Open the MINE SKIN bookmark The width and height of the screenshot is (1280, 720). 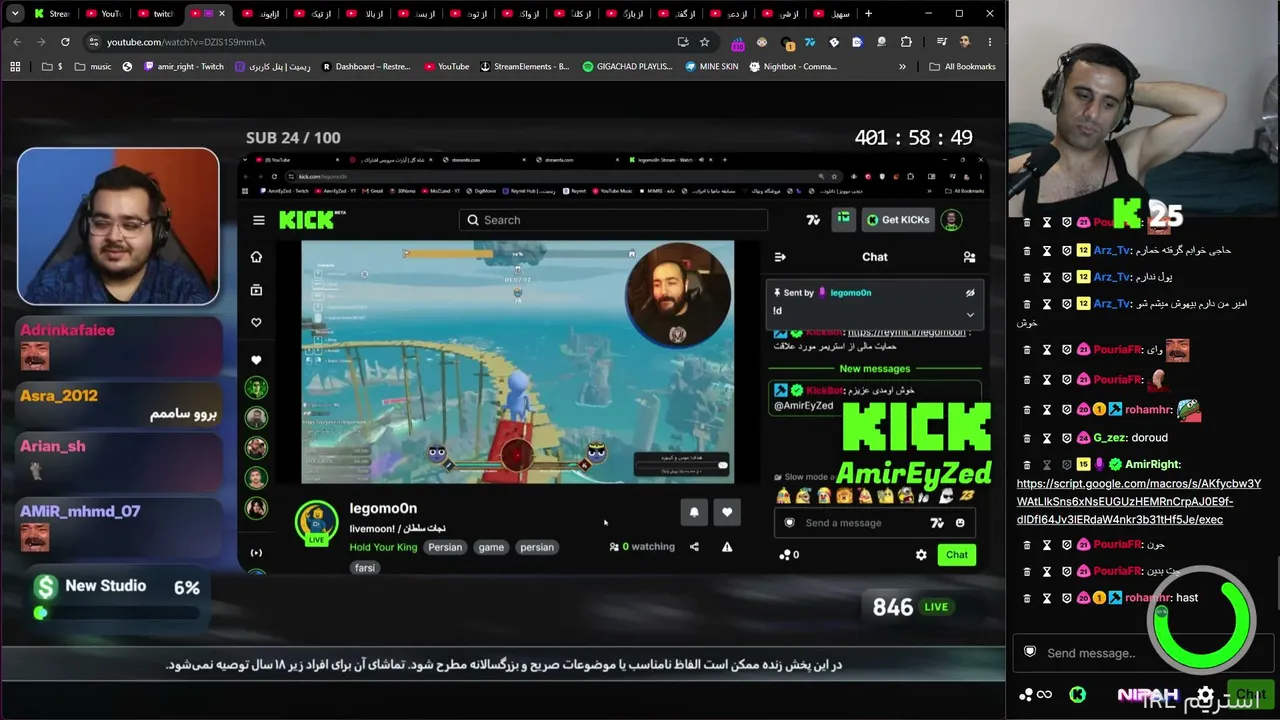pyautogui.click(x=712, y=67)
